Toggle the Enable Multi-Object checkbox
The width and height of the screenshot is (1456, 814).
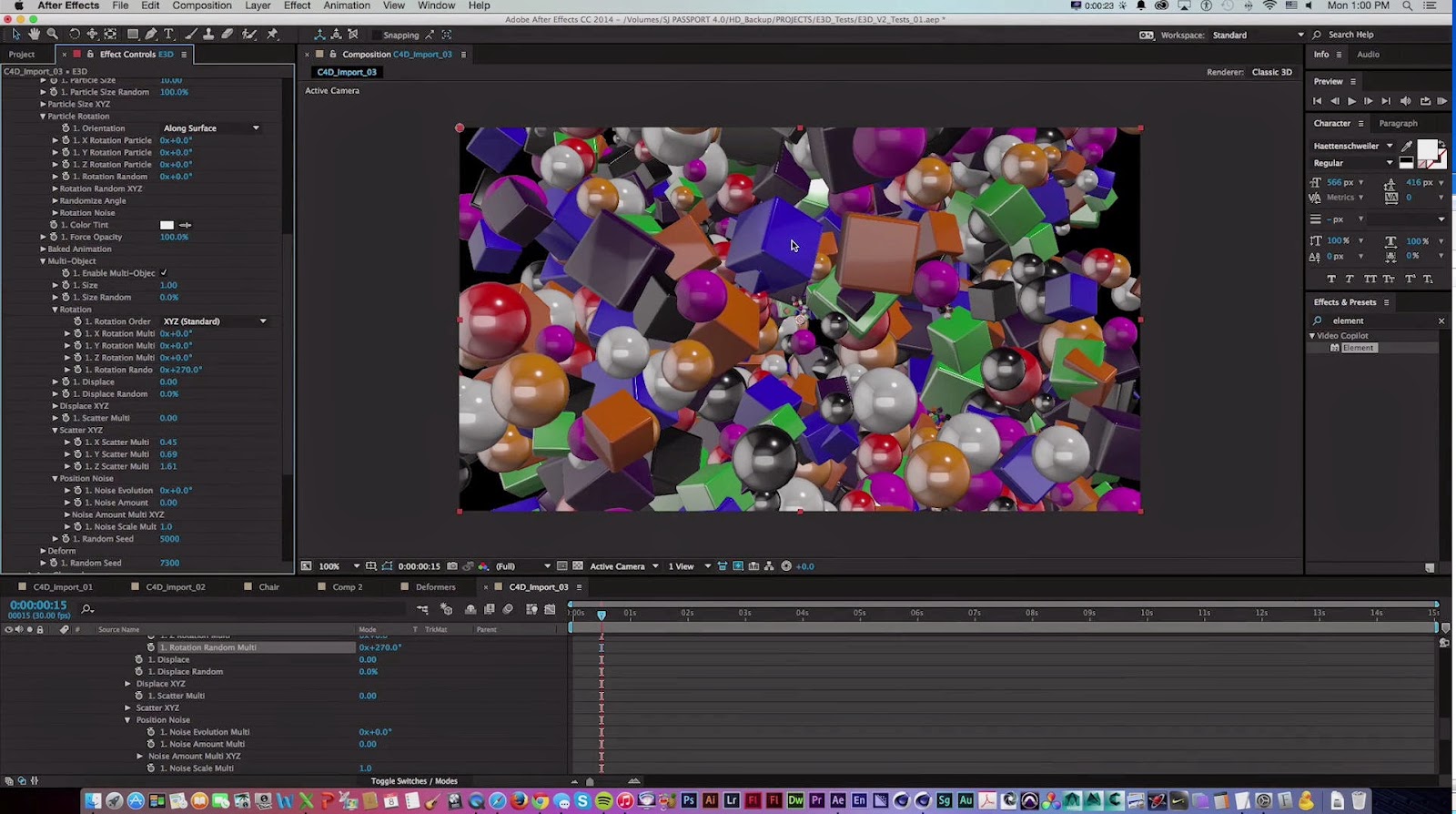[x=164, y=273]
